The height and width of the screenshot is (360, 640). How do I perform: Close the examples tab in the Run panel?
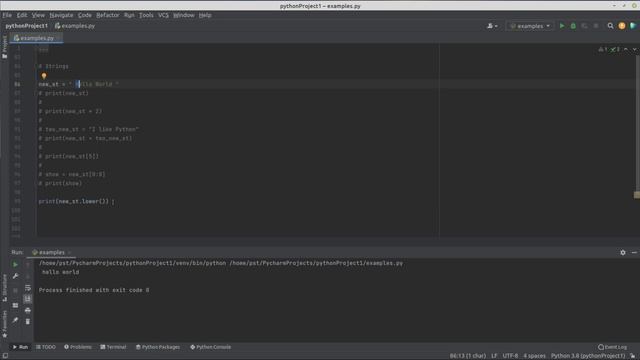69,253
